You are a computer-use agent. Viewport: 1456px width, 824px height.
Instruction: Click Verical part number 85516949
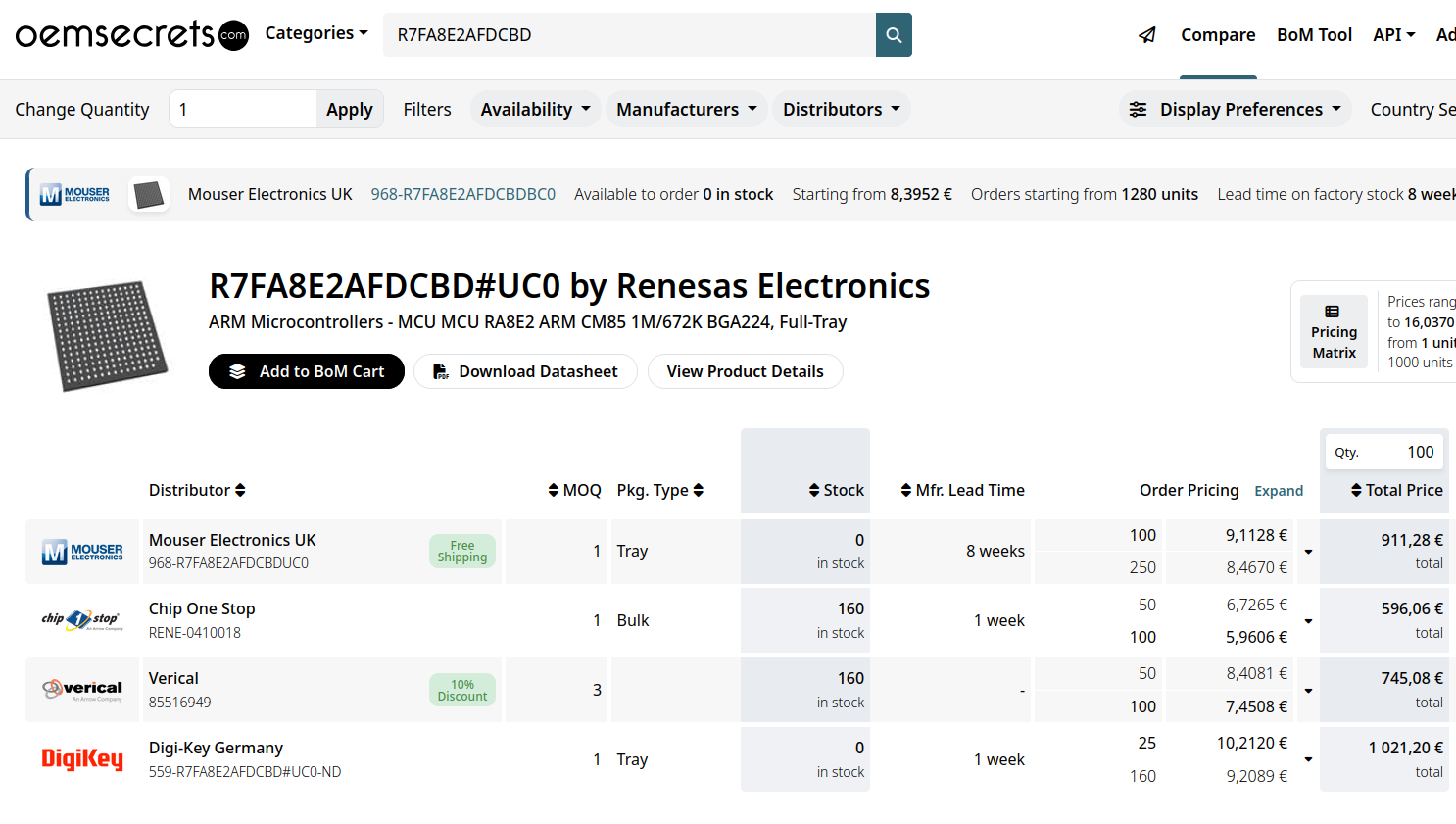[180, 703]
